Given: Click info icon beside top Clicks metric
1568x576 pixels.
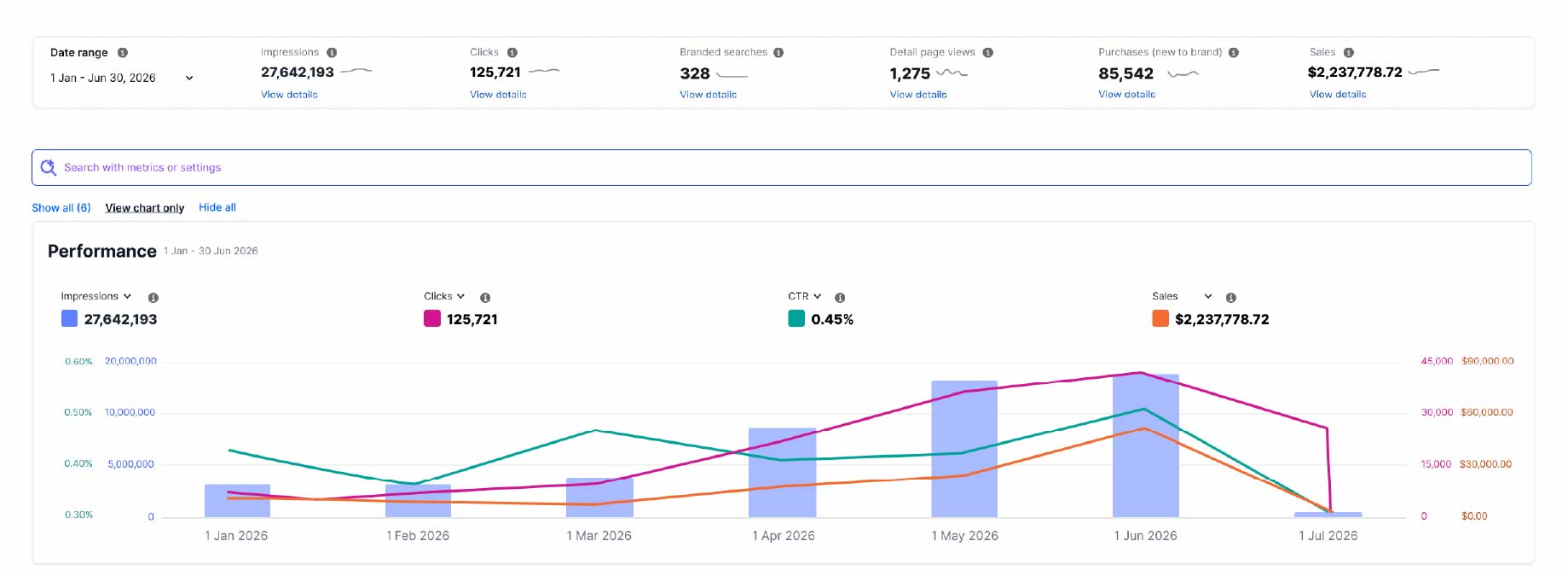Looking at the screenshot, I should [x=512, y=52].
